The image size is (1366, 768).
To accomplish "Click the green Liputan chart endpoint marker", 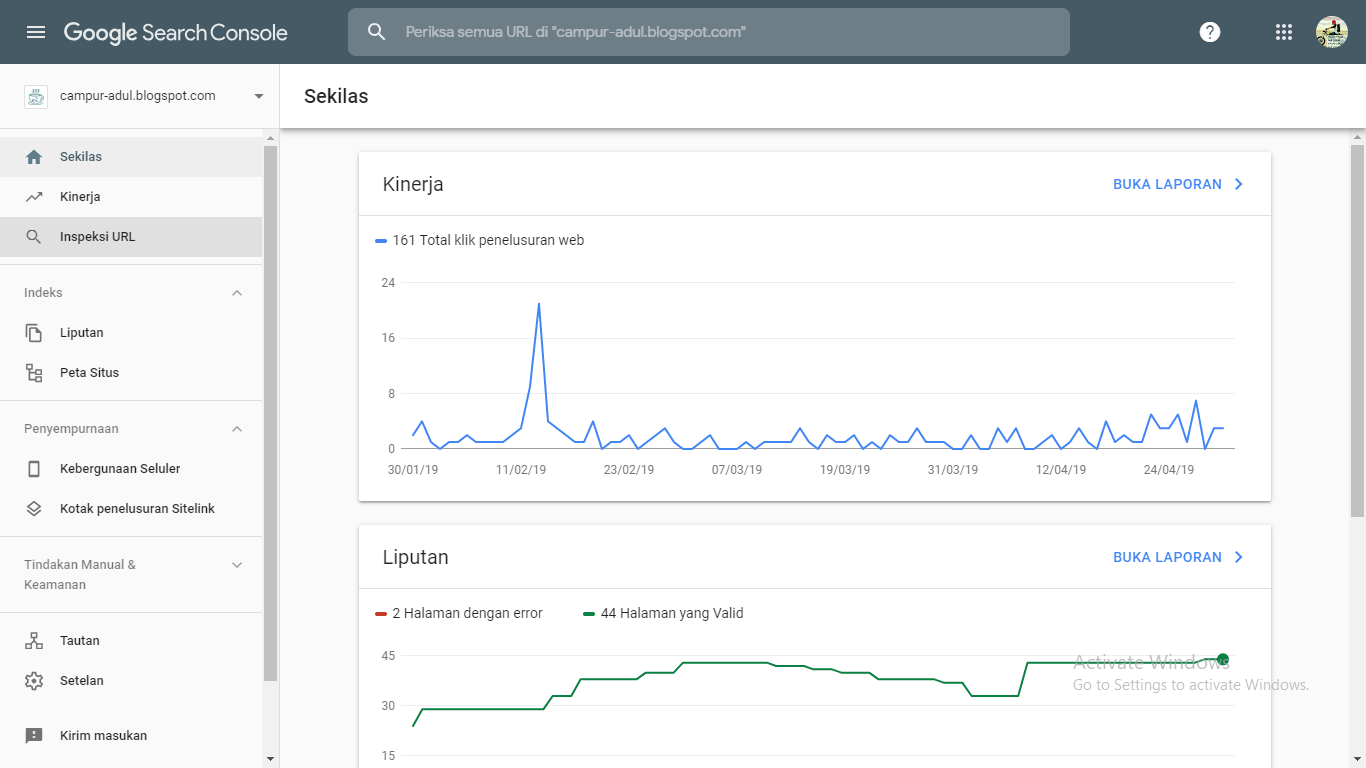I will pos(1223,659).
